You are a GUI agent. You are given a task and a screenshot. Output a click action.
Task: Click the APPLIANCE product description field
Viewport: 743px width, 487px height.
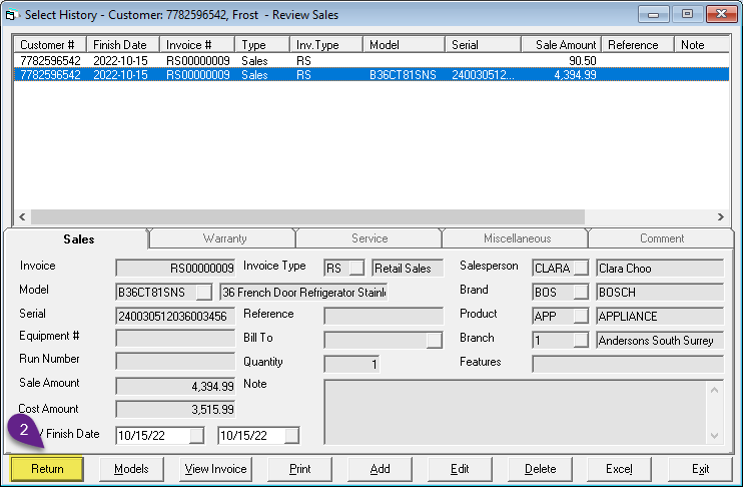click(x=660, y=316)
